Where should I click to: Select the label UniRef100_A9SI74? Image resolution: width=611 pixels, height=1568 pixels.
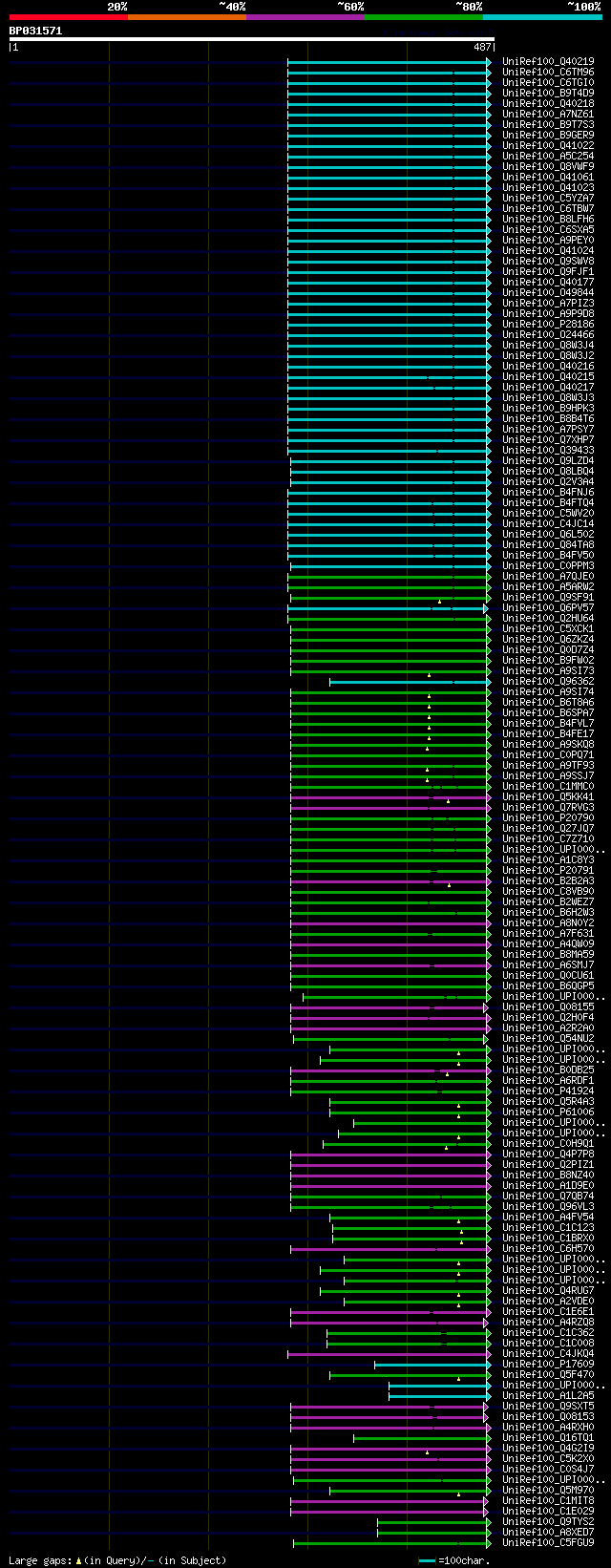[548, 692]
